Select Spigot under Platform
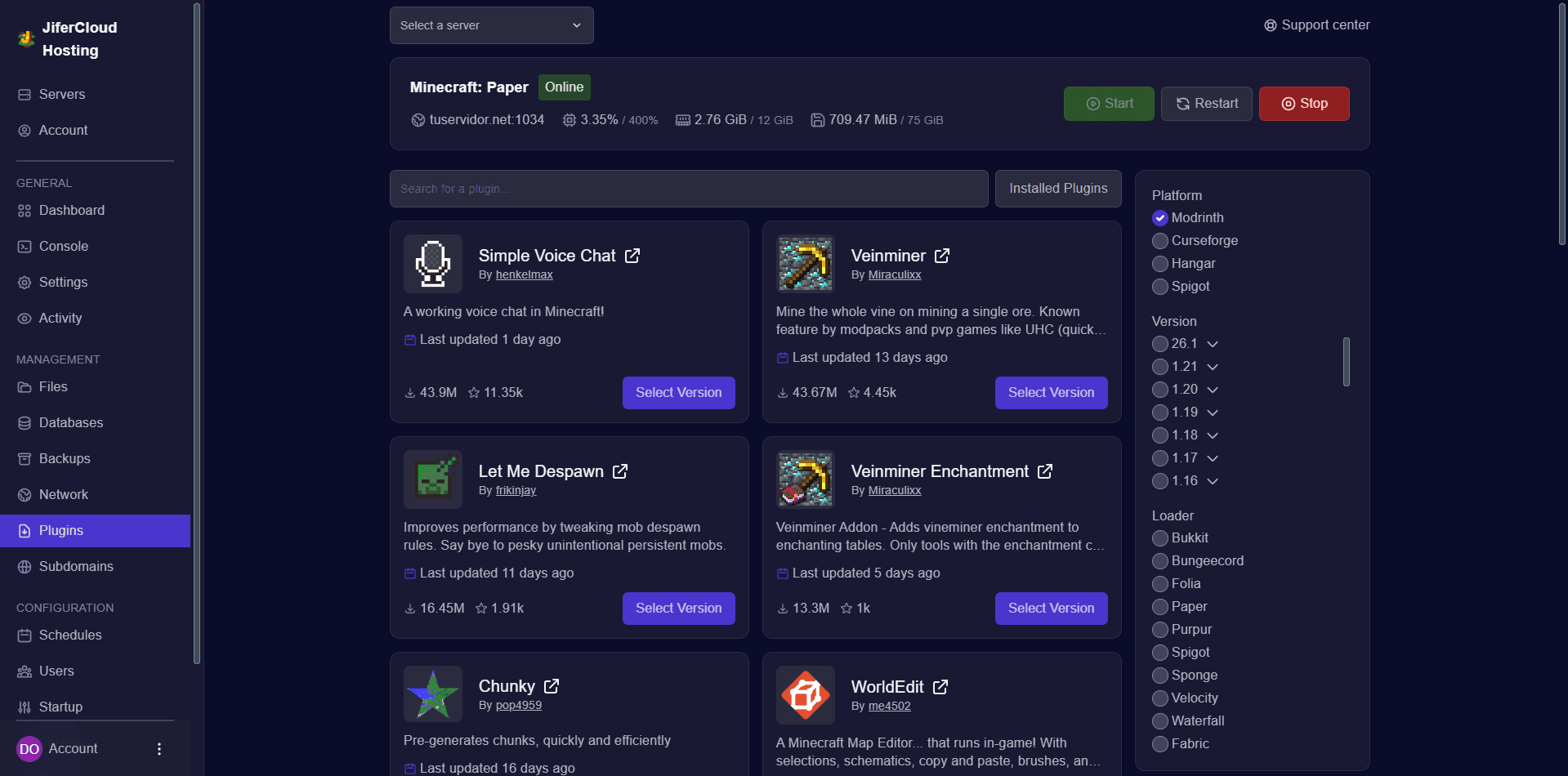 click(1160, 287)
